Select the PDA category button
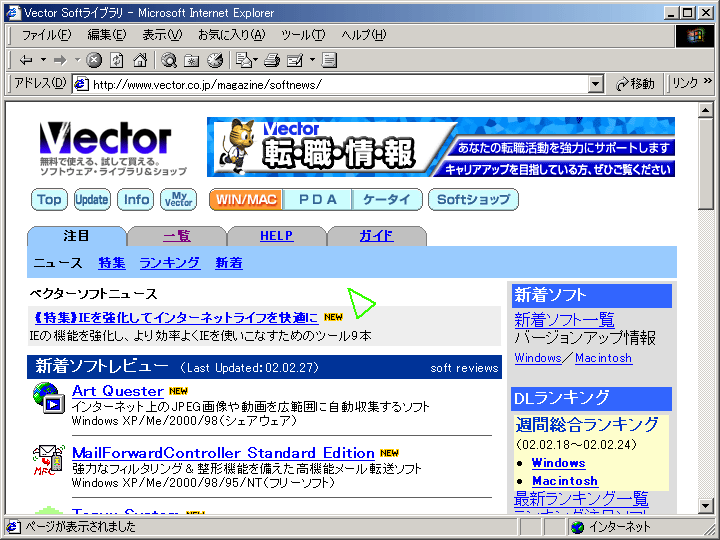The width and height of the screenshot is (720, 540). coord(318,200)
